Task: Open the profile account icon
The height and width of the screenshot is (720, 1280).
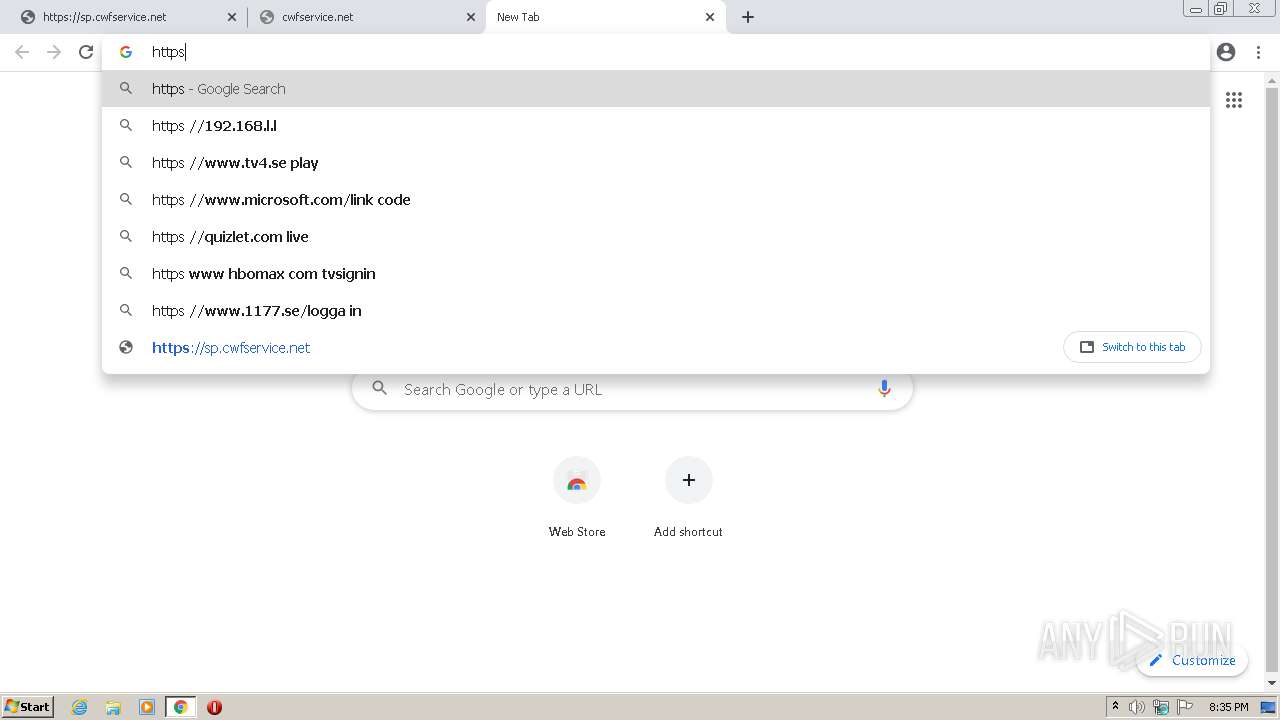Action: (1226, 52)
